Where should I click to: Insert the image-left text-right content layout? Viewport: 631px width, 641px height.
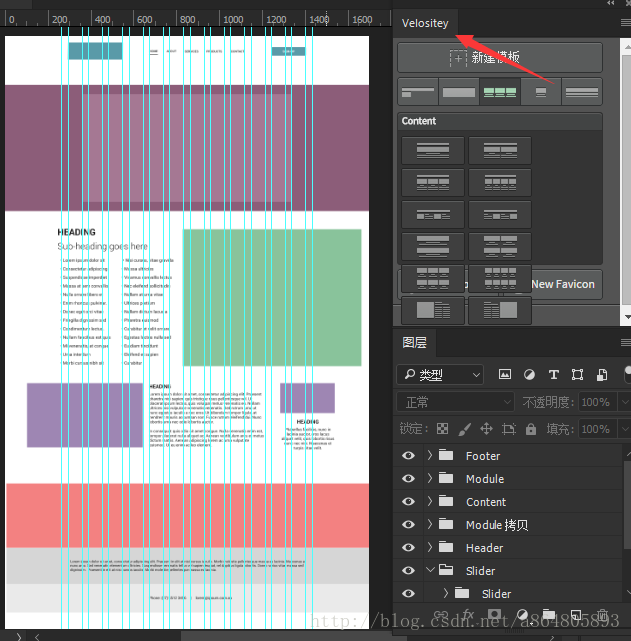(433, 310)
